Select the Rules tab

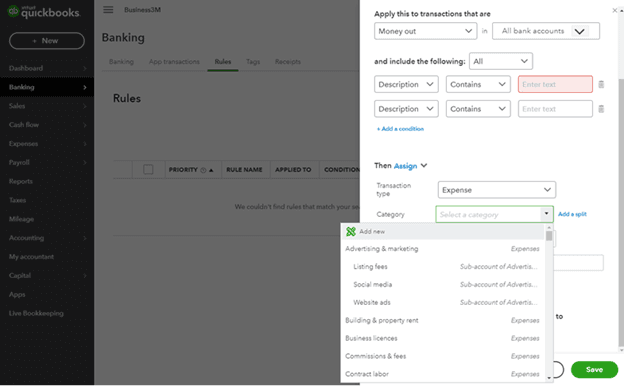[223, 62]
